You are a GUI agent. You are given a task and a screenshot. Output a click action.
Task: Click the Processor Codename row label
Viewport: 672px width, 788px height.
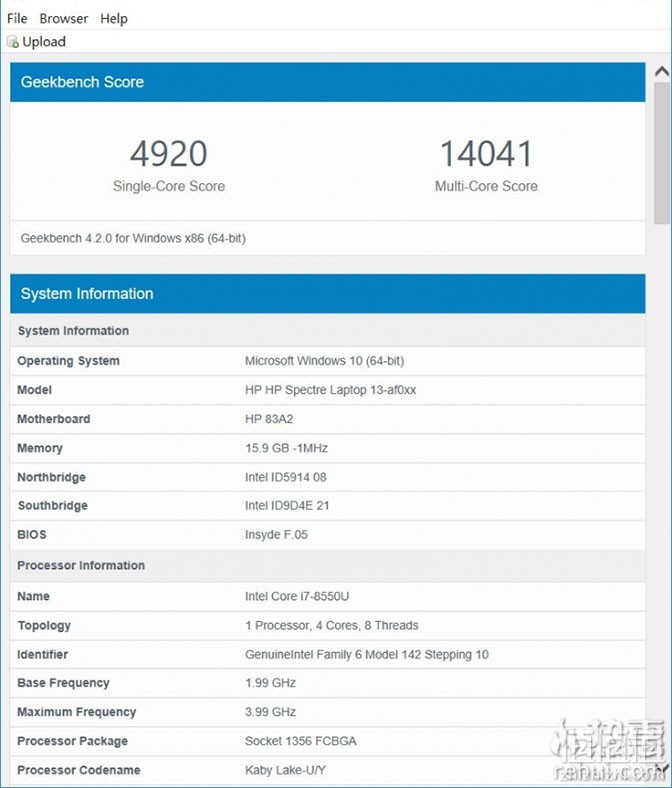coord(79,770)
